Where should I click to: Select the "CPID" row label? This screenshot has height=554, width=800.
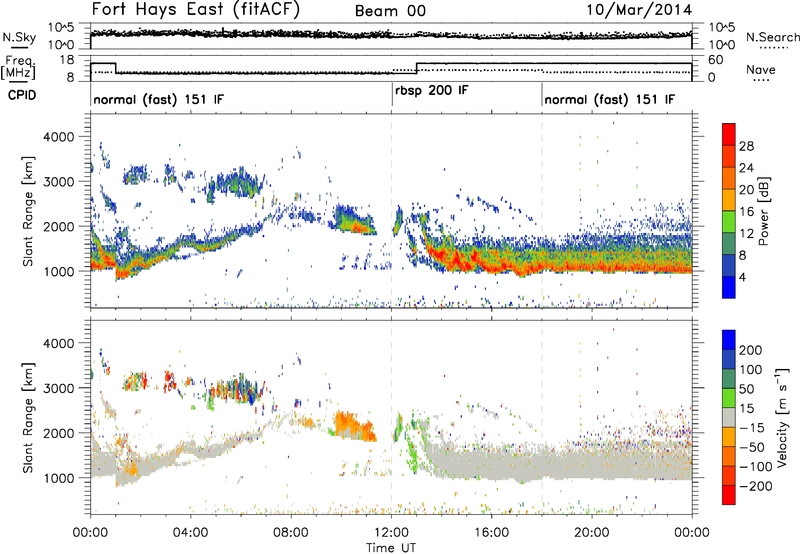pos(22,95)
